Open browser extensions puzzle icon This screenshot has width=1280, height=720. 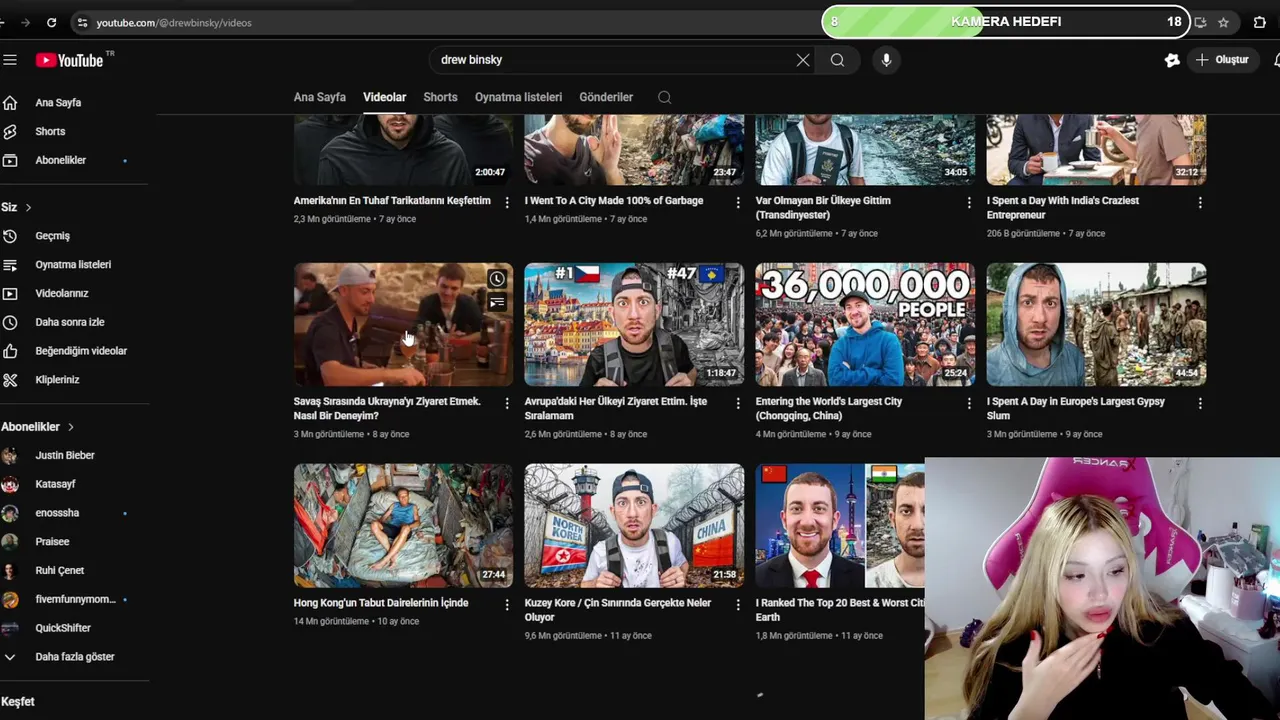[1260, 22]
